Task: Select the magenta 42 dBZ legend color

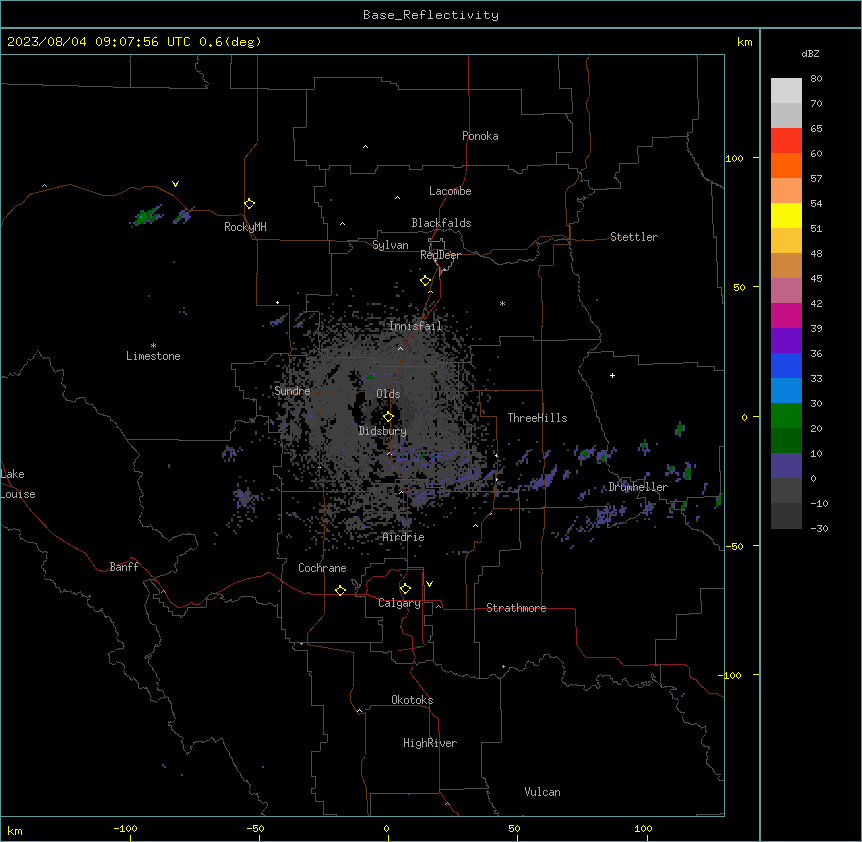Action: click(786, 315)
